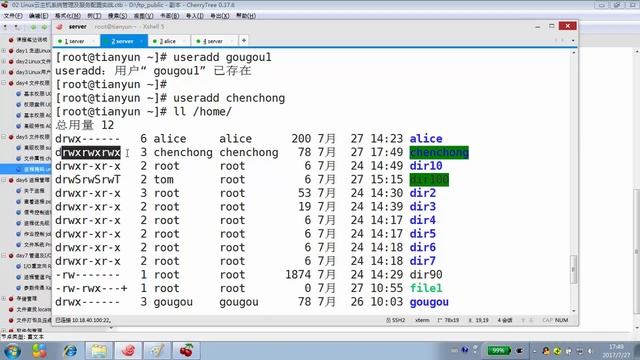This screenshot has width=640, height=360.
Task: Collapse the day7 tree node
Action: [x=4, y=256]
